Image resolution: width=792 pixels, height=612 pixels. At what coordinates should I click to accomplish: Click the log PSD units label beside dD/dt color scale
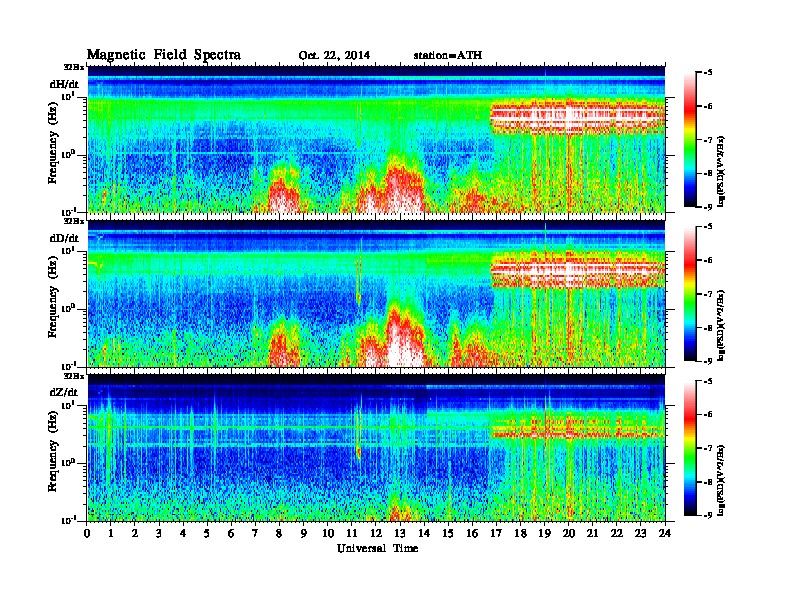click(721, 325)
